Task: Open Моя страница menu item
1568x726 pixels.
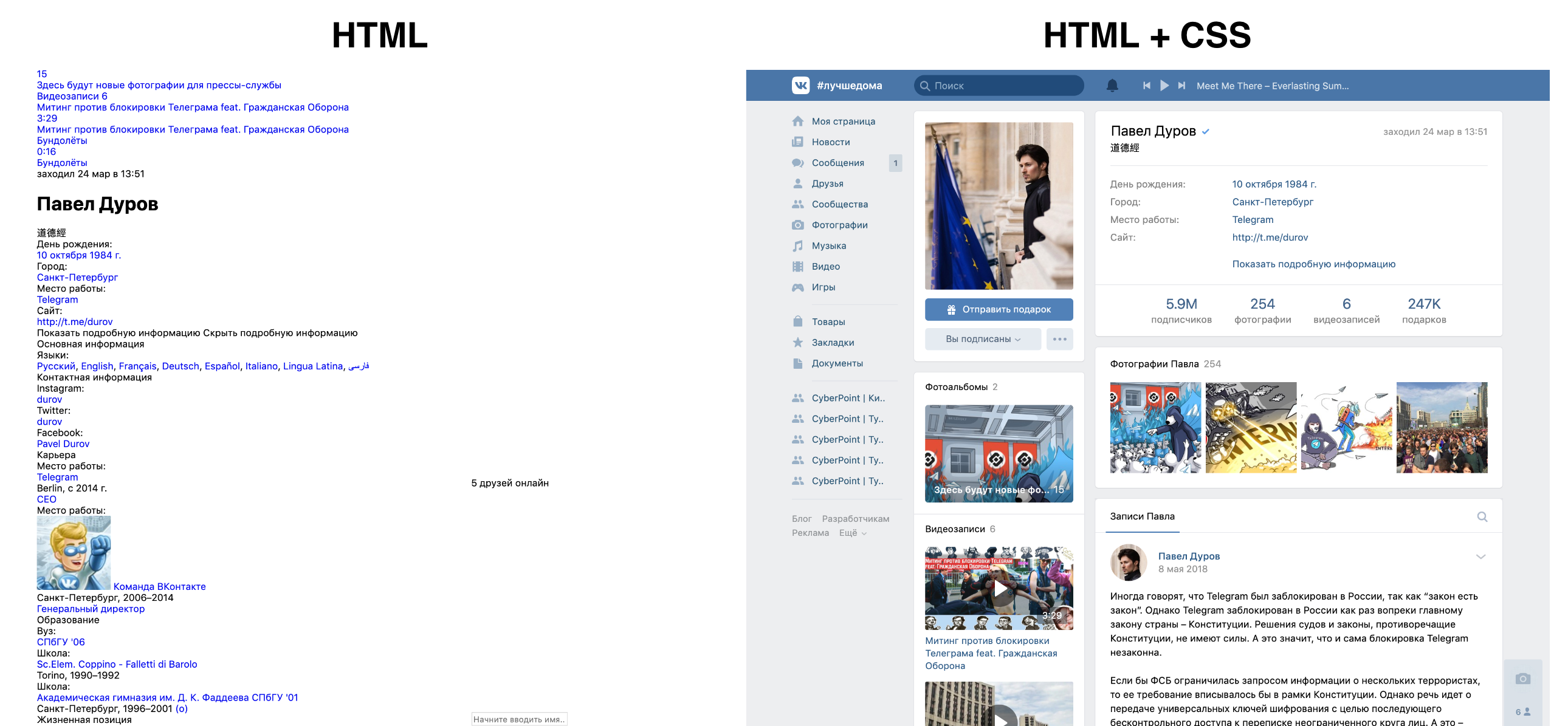Action: (x=843, y=121)
